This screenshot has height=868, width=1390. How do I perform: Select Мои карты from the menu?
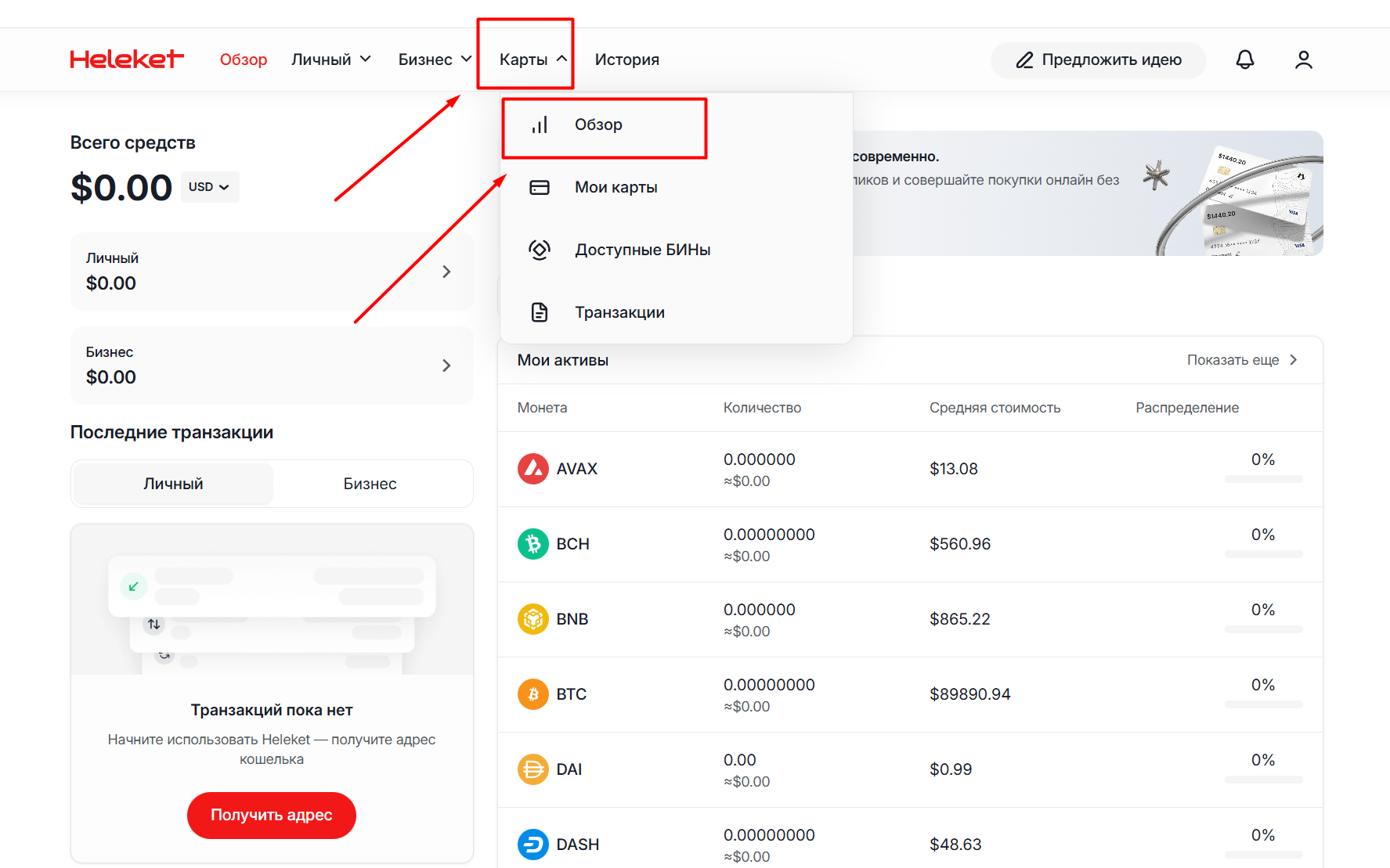(616, 187)
